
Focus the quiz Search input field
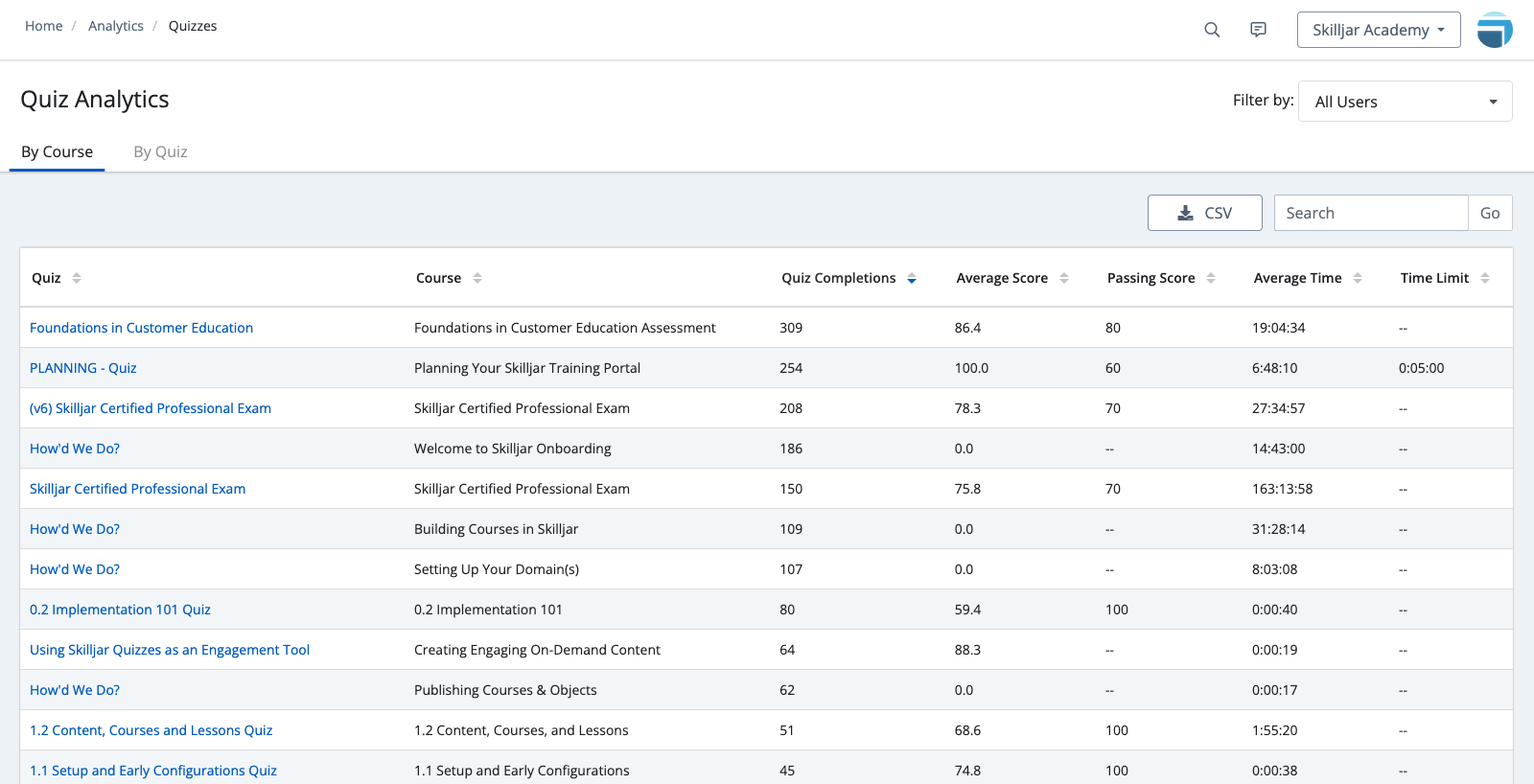[x=1371, y=213]
